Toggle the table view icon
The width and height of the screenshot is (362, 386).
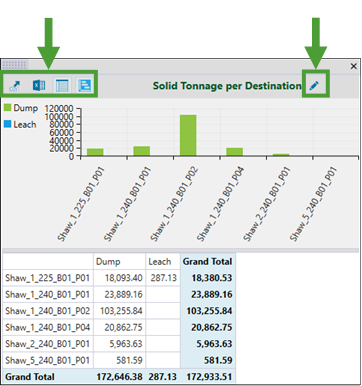(62, 85)
